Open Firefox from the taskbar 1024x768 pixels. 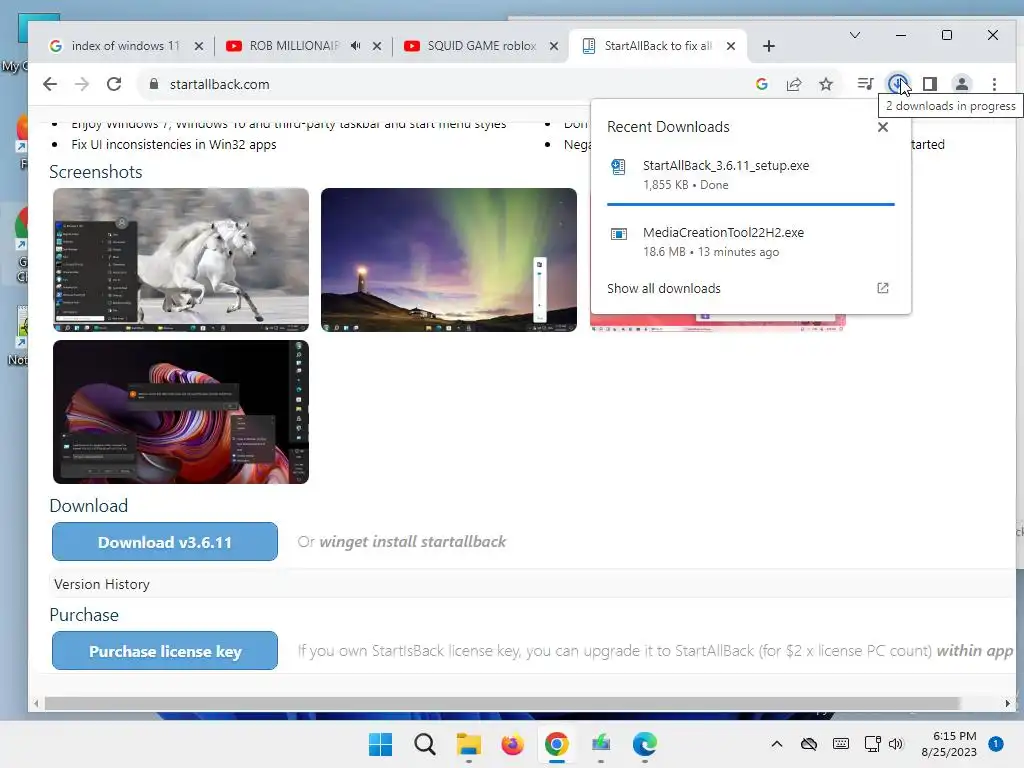pyautogui.click(x=513, y=744)
